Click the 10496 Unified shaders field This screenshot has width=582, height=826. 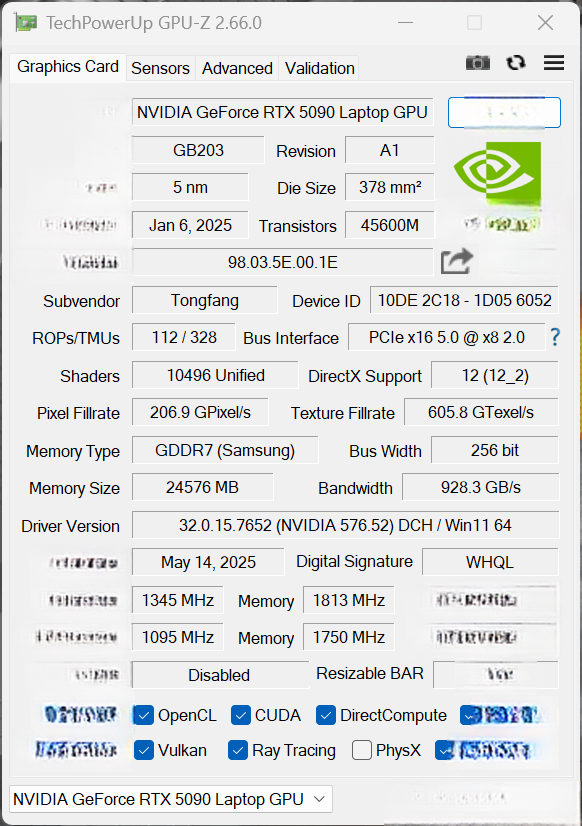pyautogui.click(x=215, y=375)
